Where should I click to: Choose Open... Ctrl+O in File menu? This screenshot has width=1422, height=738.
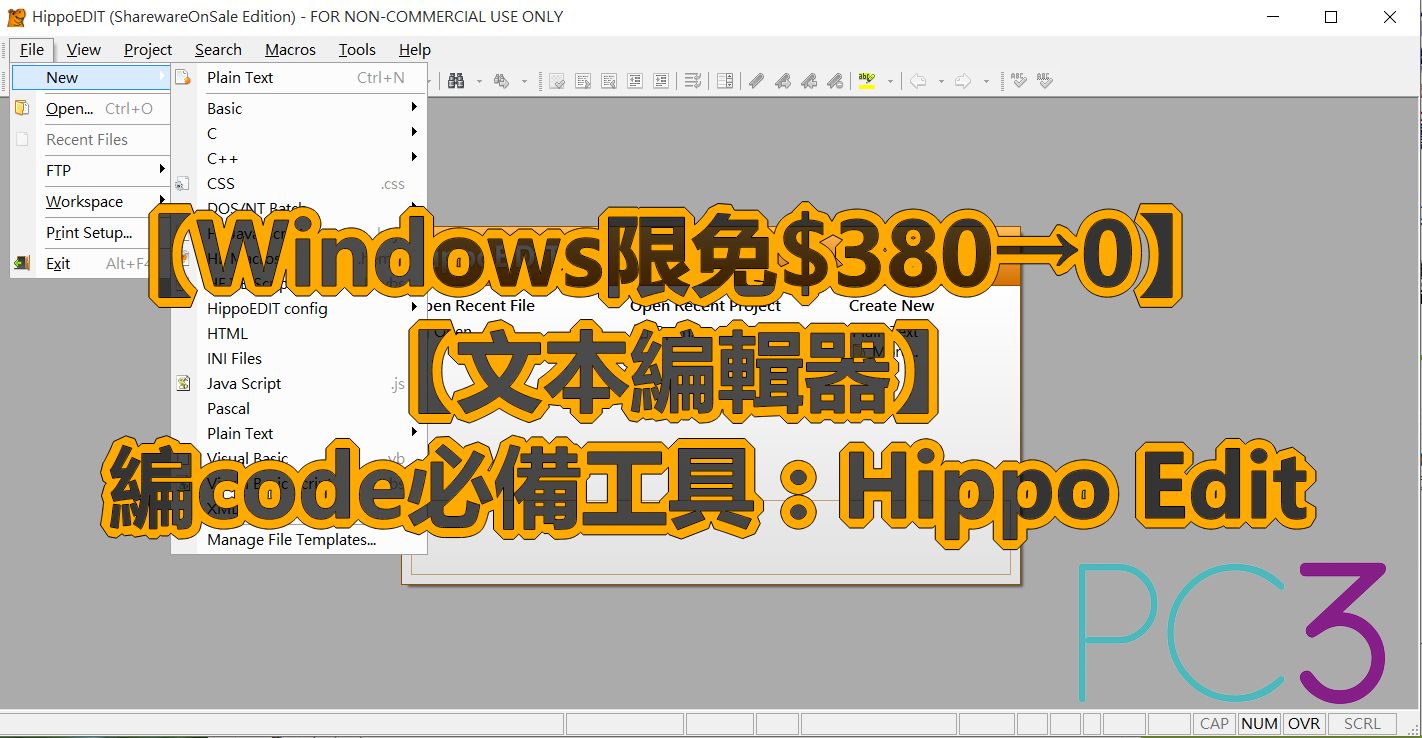tap(91, 108)
